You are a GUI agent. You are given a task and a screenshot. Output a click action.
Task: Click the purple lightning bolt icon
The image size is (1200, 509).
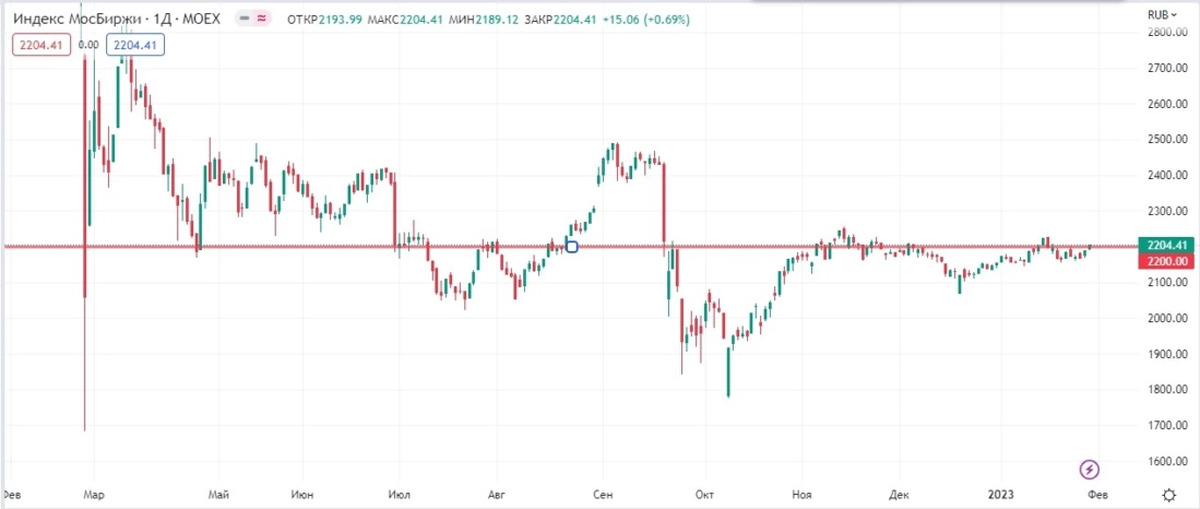click(x=1090, y=468)
